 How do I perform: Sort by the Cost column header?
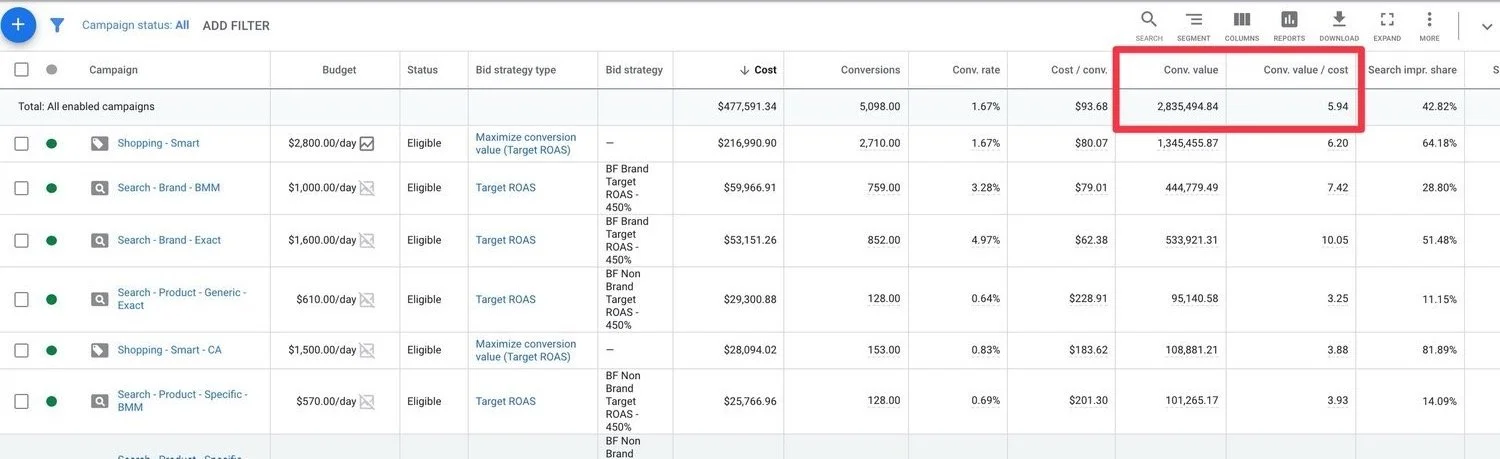(x=765, y=70)
